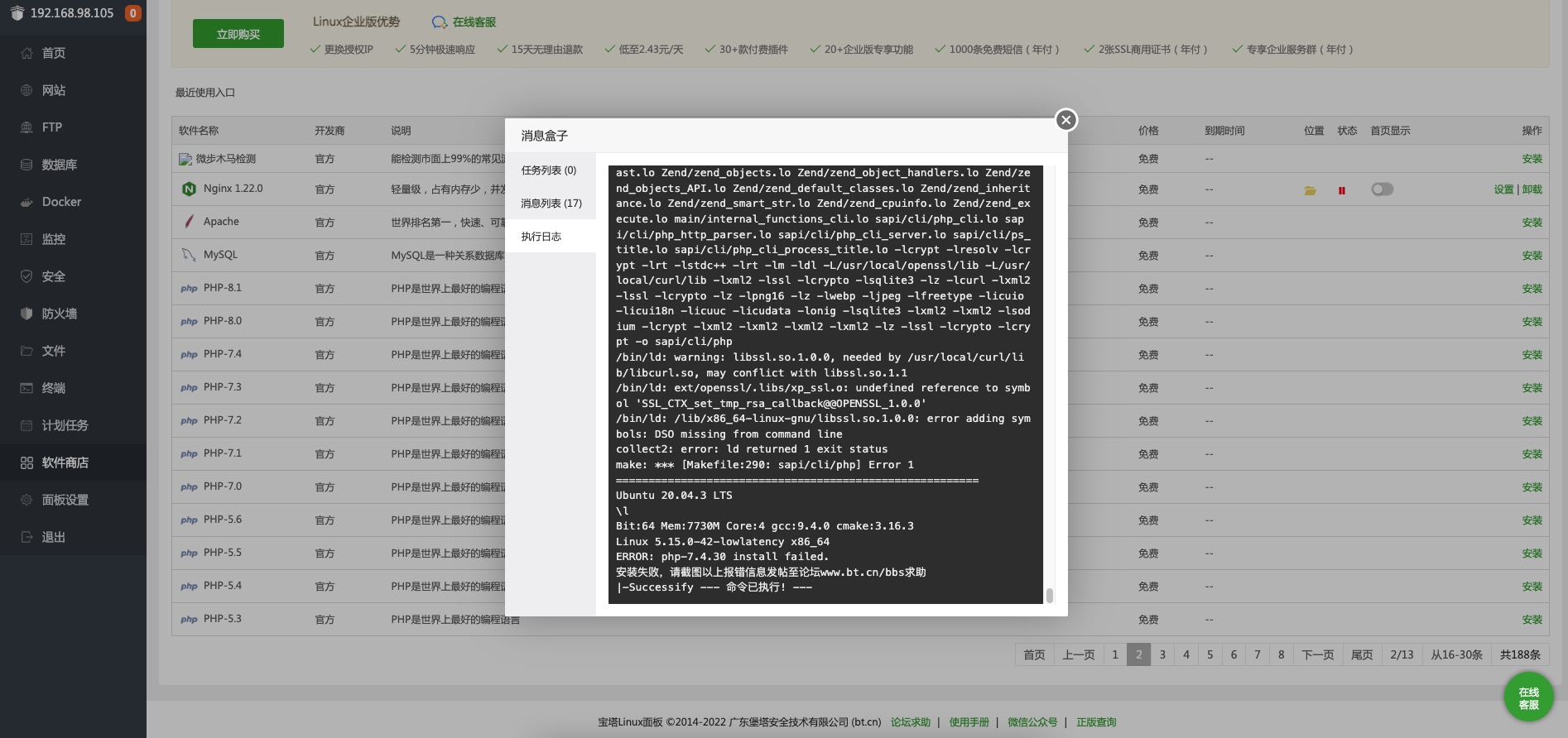Screen dimensions: 1568x738
Task: Click the 最近使用入口 label
Action: click(205, 93)
